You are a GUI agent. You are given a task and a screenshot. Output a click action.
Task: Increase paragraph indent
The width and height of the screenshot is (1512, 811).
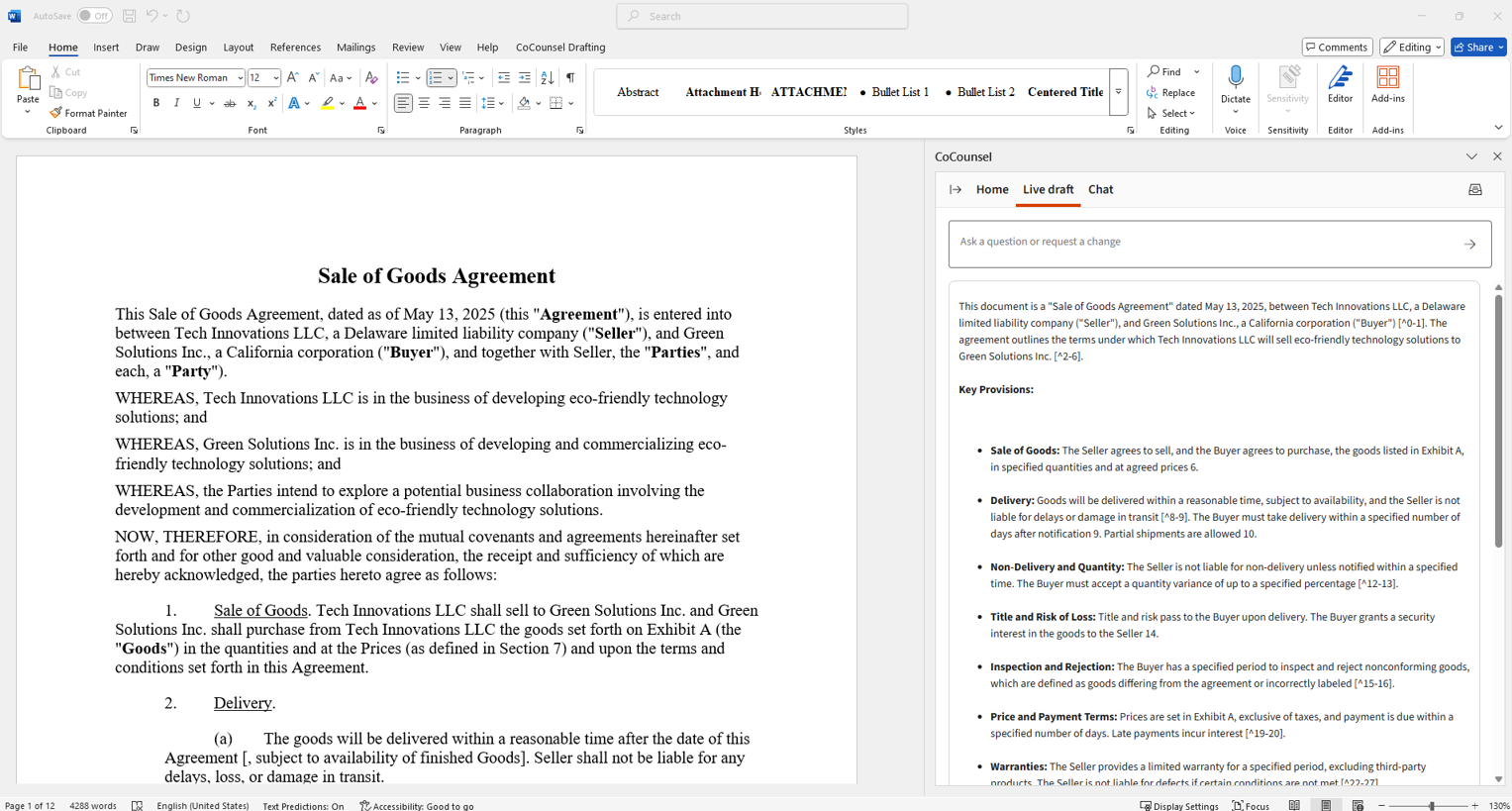[525, 78]
